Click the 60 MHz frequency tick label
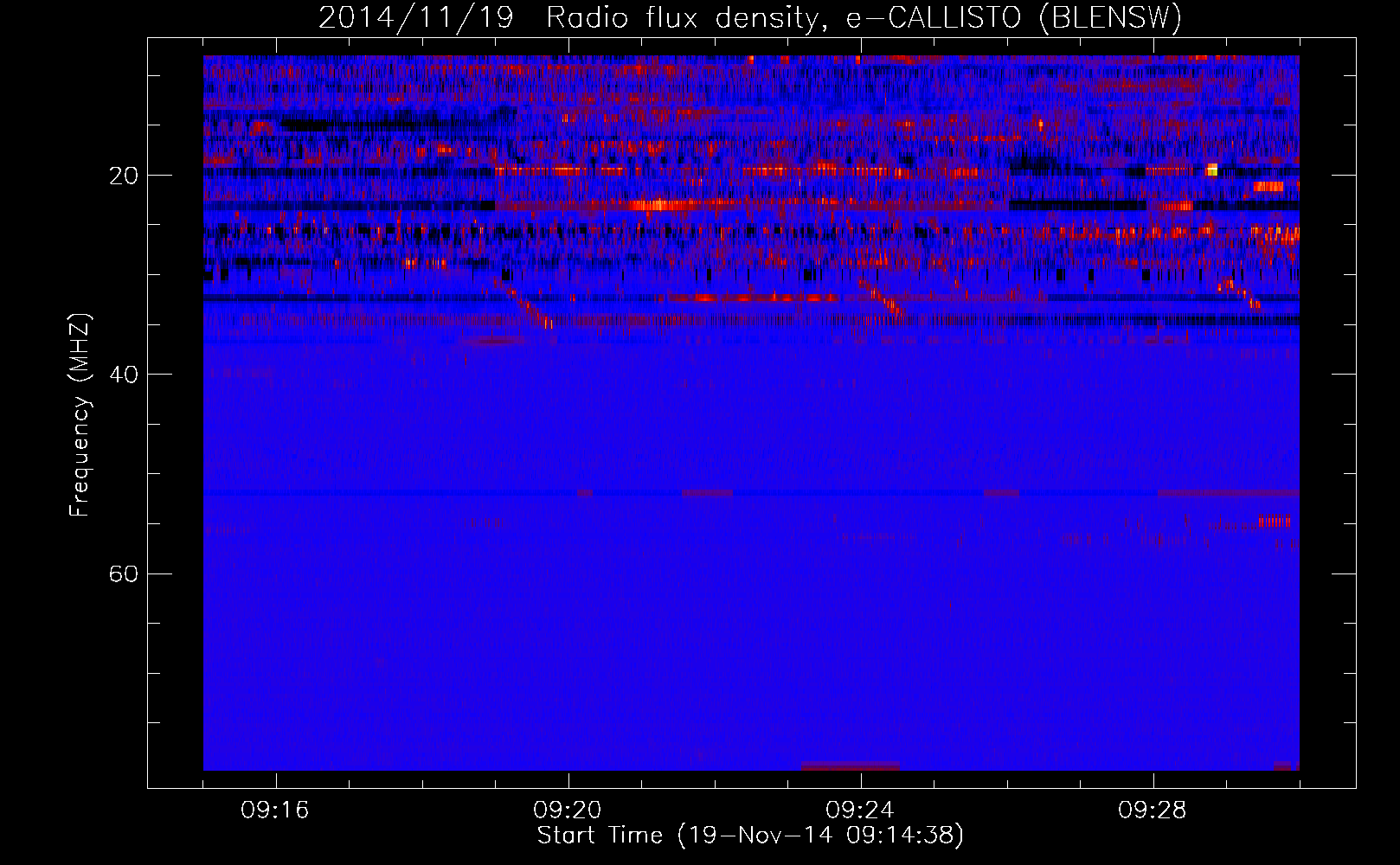 (124, 573)
